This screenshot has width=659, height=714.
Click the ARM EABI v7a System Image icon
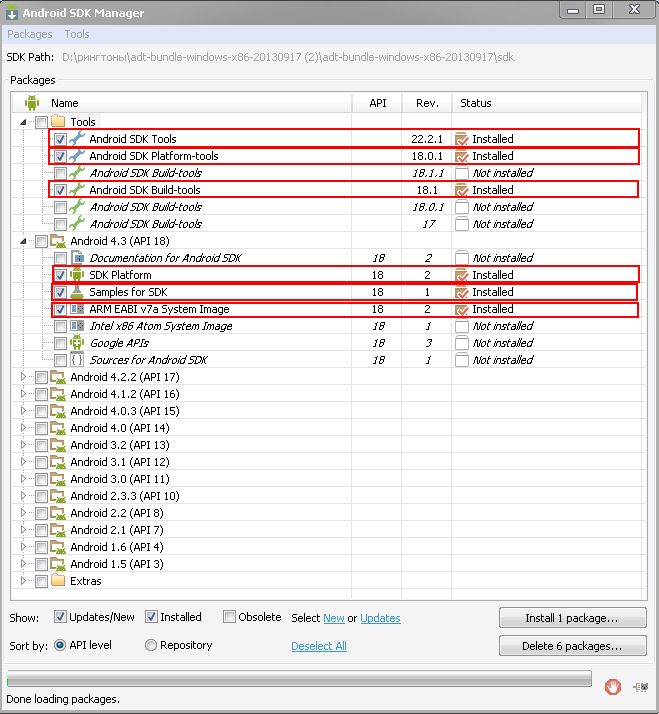77,309
